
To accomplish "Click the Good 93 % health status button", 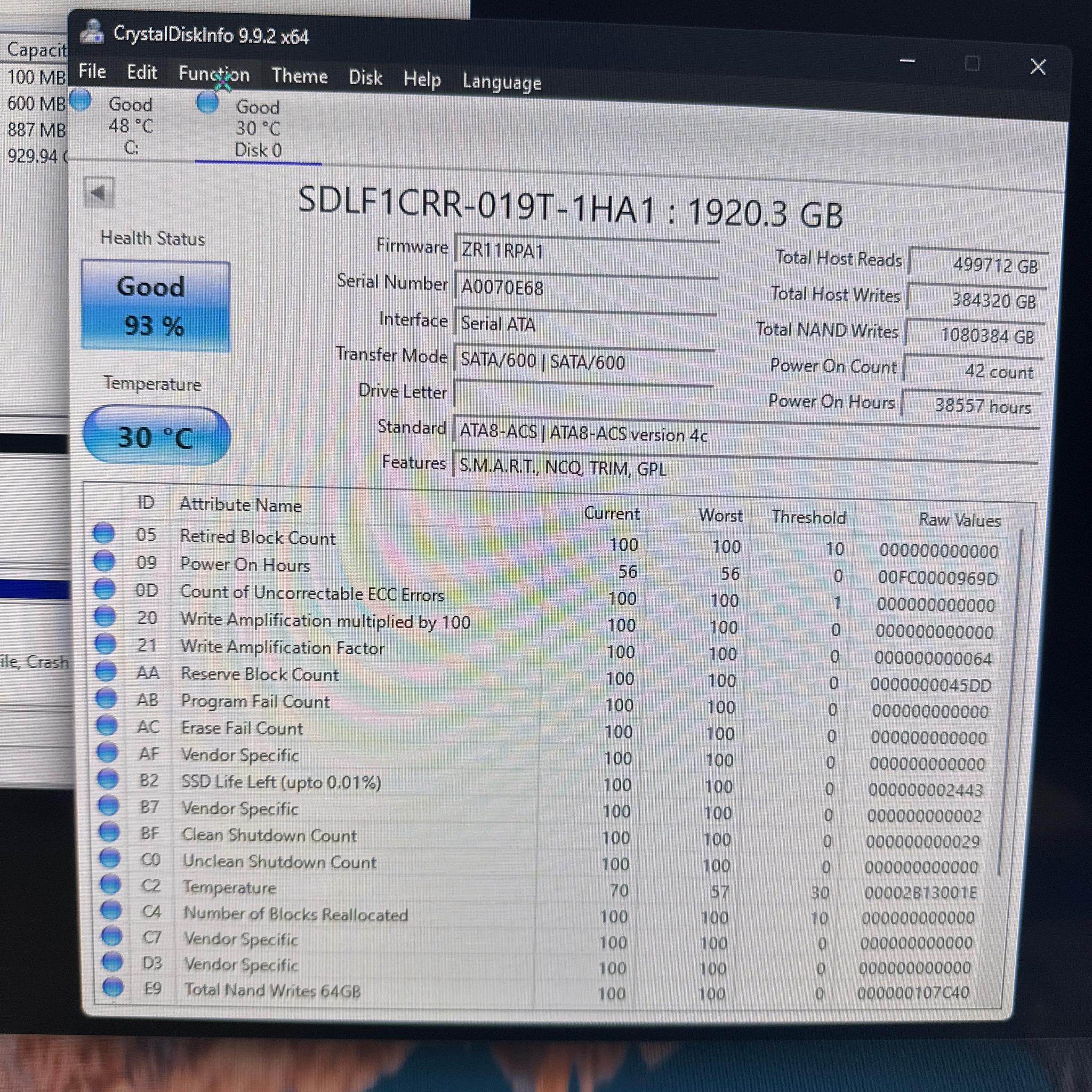I will click(x=156, y=306).
